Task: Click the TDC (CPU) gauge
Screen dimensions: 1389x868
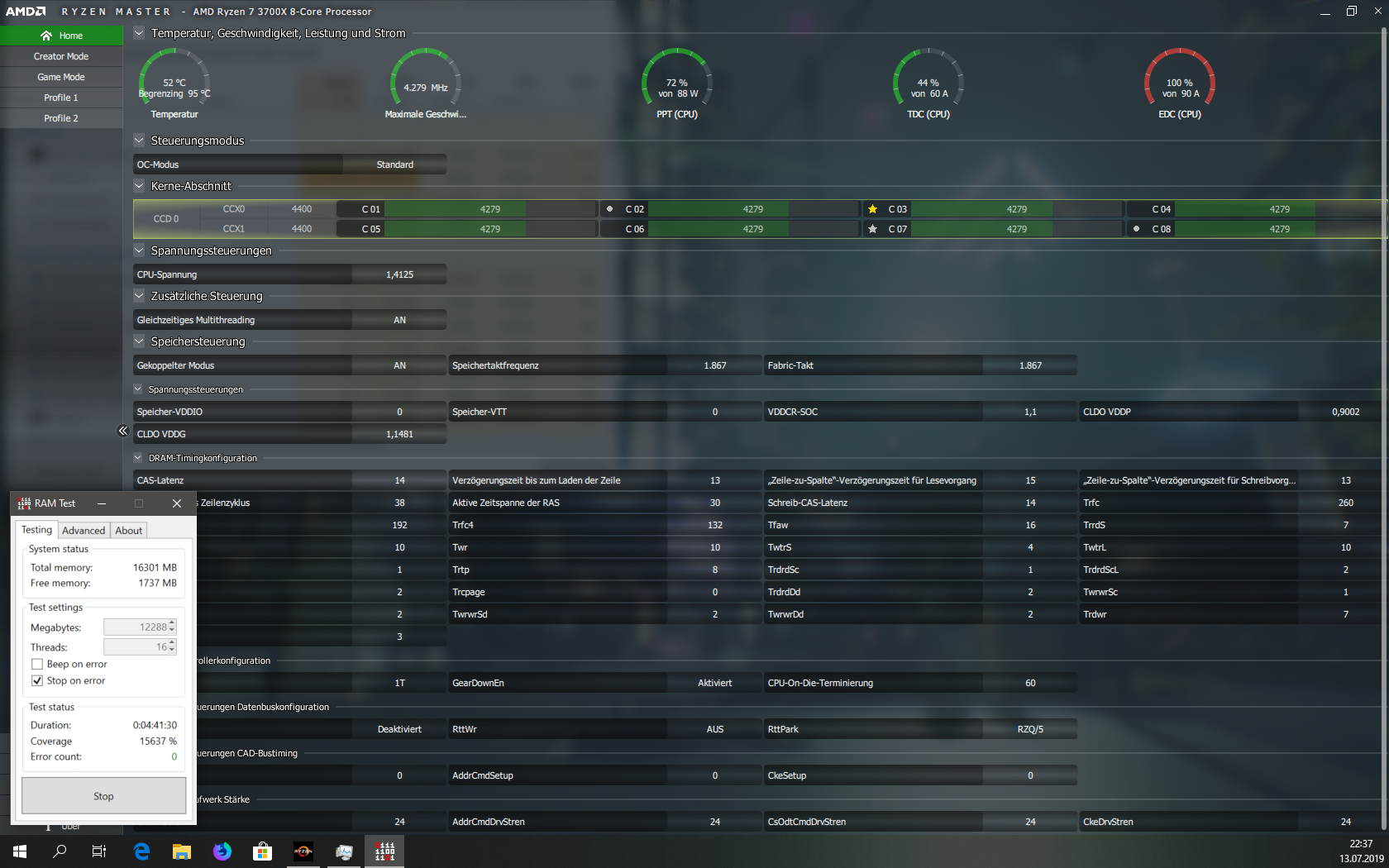Action: (x=928, y=80)
